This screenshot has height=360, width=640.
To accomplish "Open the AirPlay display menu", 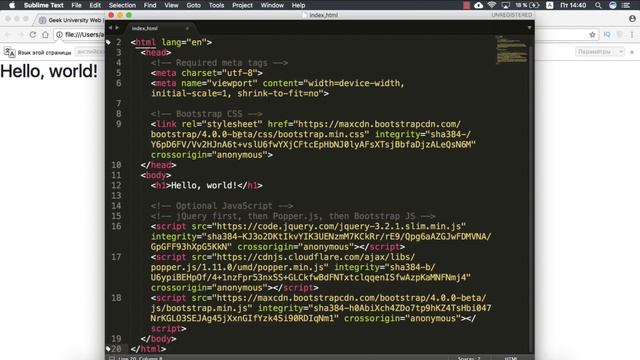I will [506, 5].
